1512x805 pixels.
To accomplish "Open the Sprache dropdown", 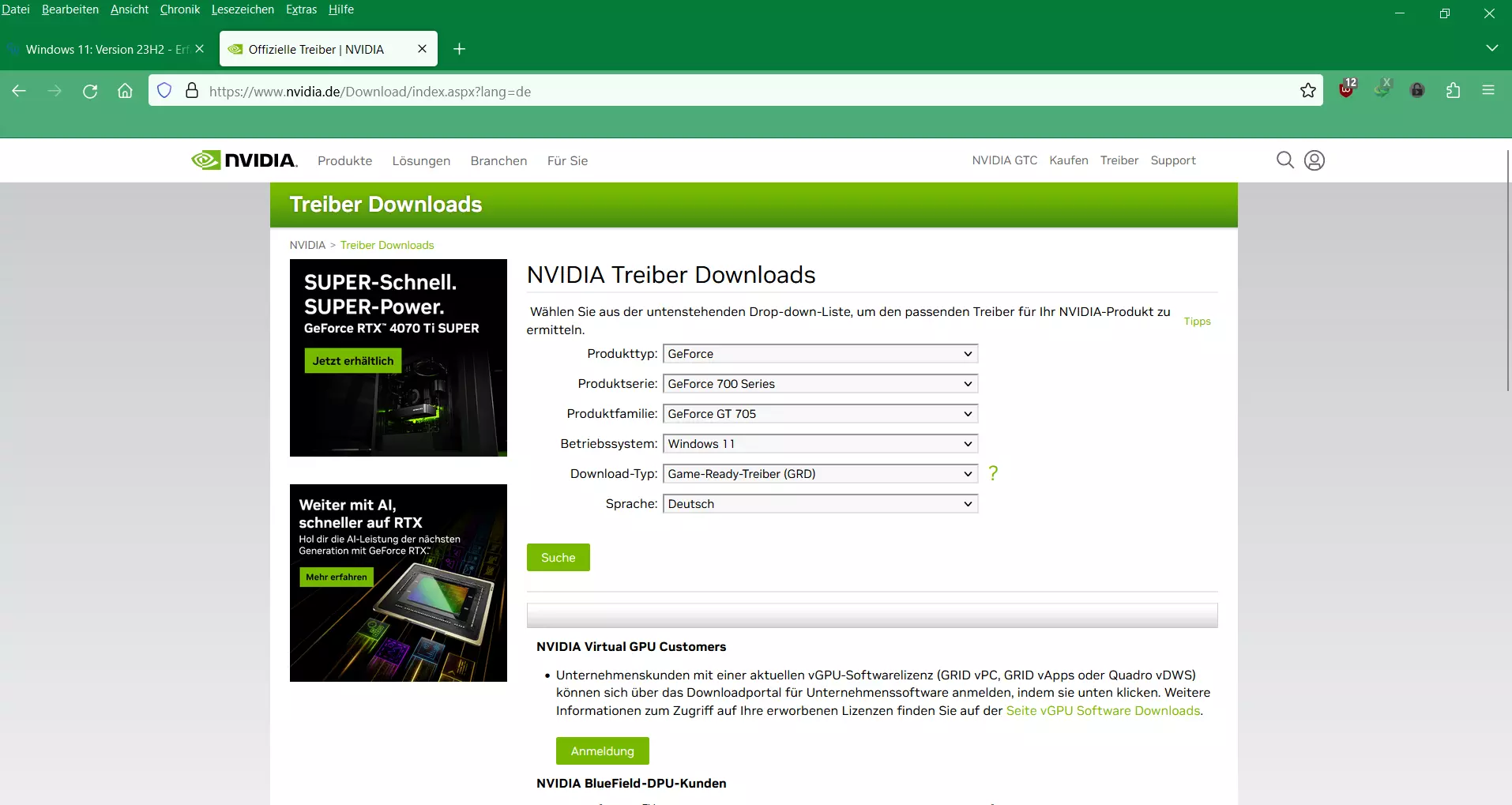I will click(x=821, y=504).
